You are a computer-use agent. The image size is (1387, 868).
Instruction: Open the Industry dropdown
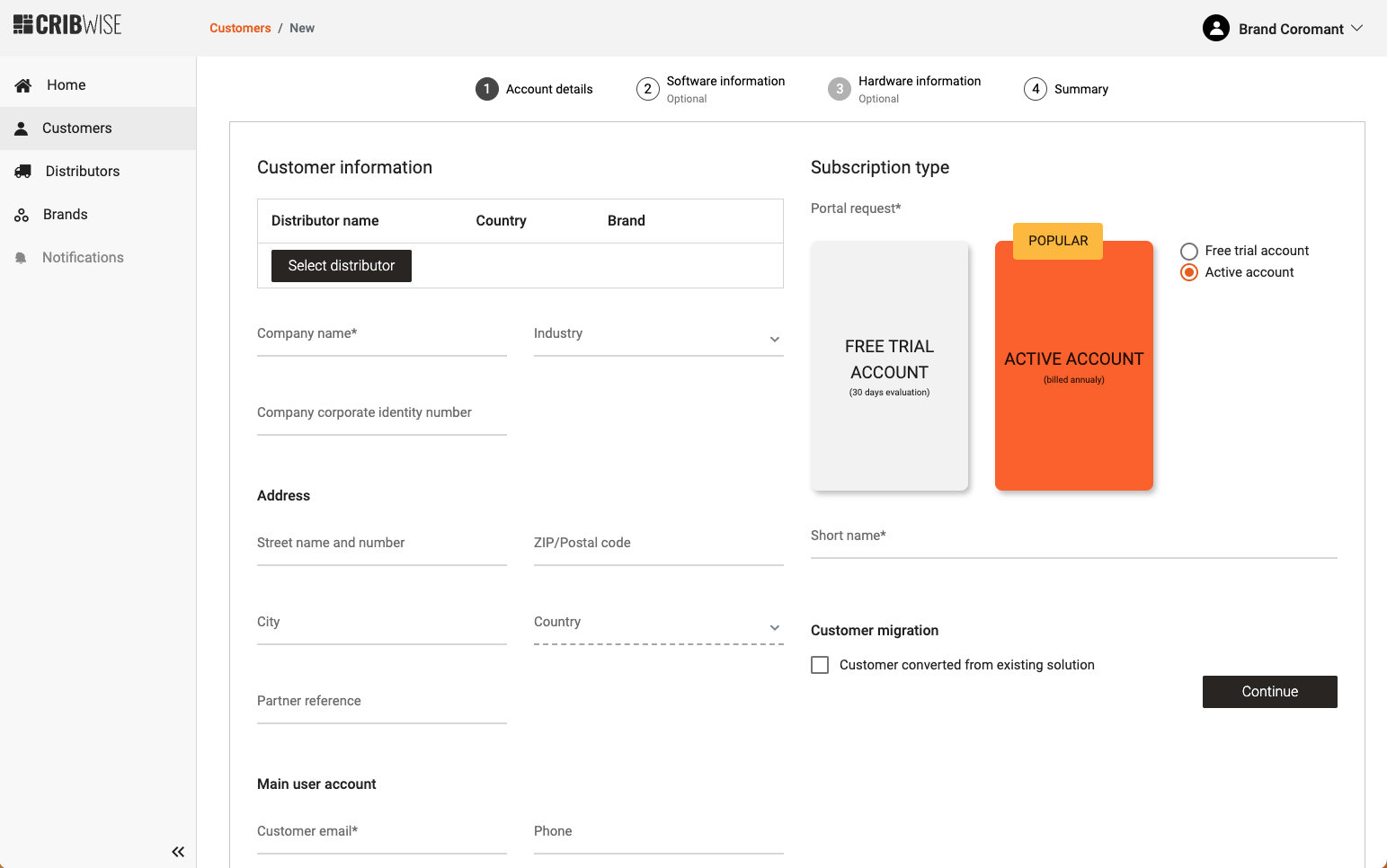pyautogui.click(x=658, y=338)
